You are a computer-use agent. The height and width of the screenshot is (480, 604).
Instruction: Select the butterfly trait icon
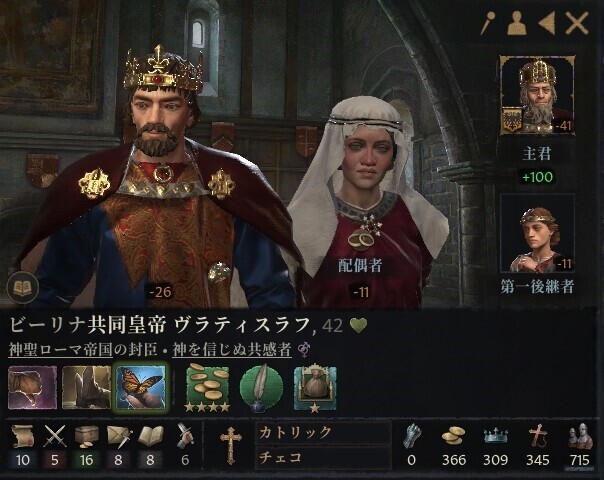pyautogui.click(x=141, y=387)
